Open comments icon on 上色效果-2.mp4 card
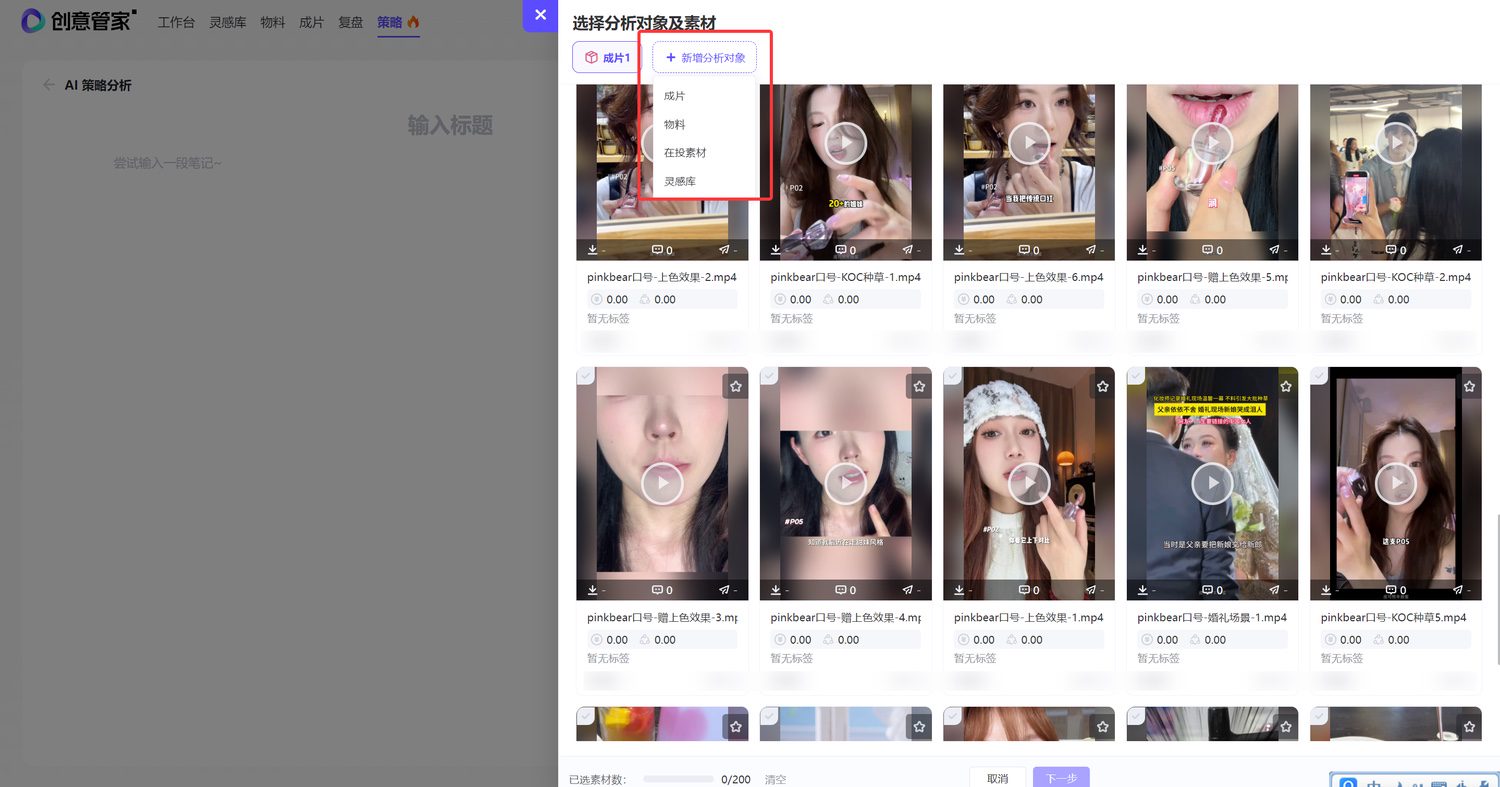Image resolution: width=1500 pixels, height=787 pixels. pyautogui.click(x=657, y=250)
